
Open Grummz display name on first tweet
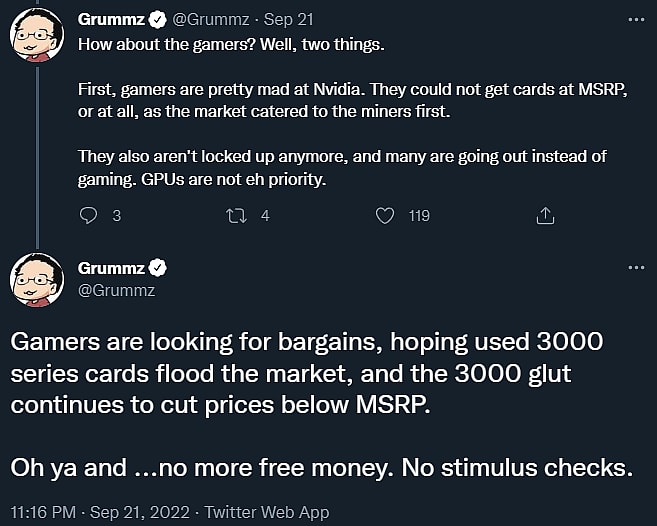(x=111, y=20)
